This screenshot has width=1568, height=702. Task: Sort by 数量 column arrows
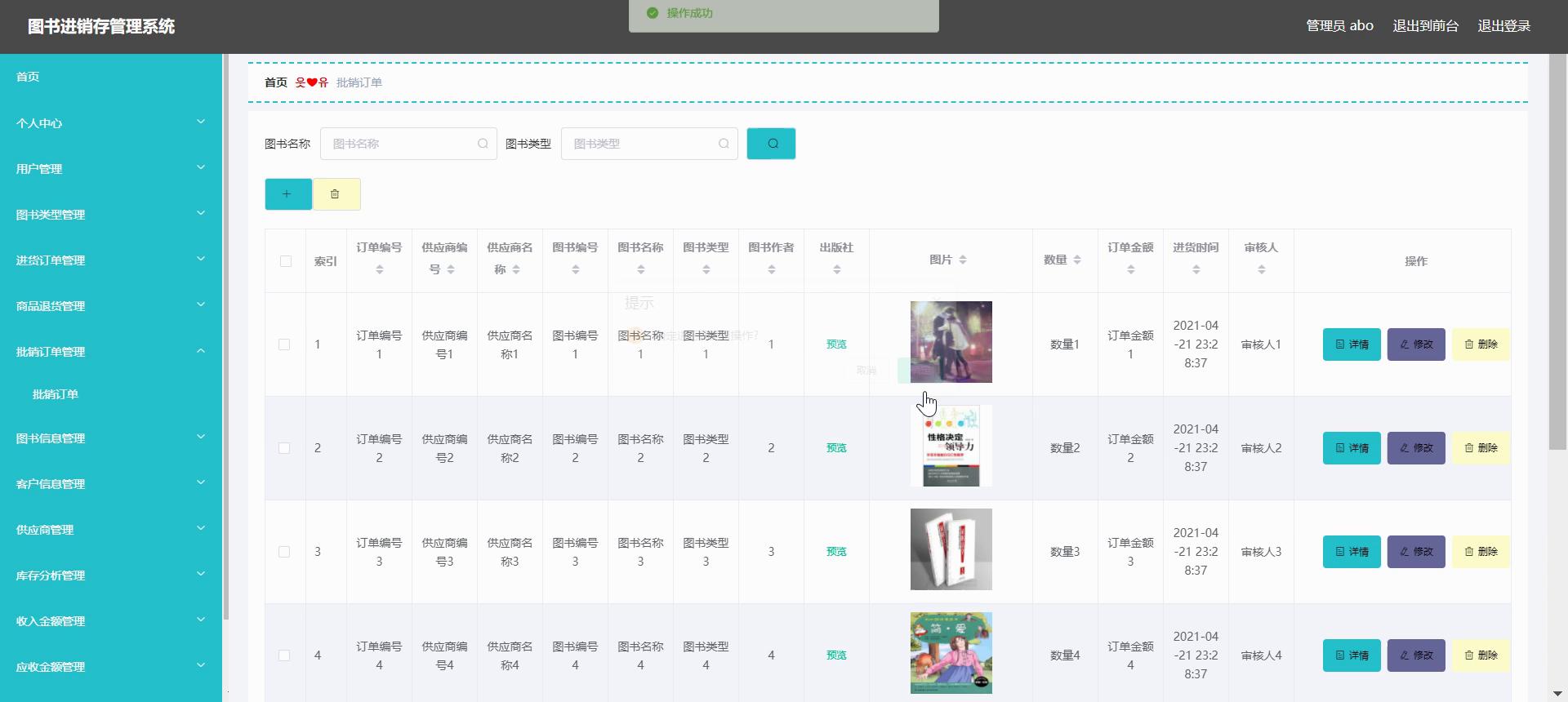1077,260
